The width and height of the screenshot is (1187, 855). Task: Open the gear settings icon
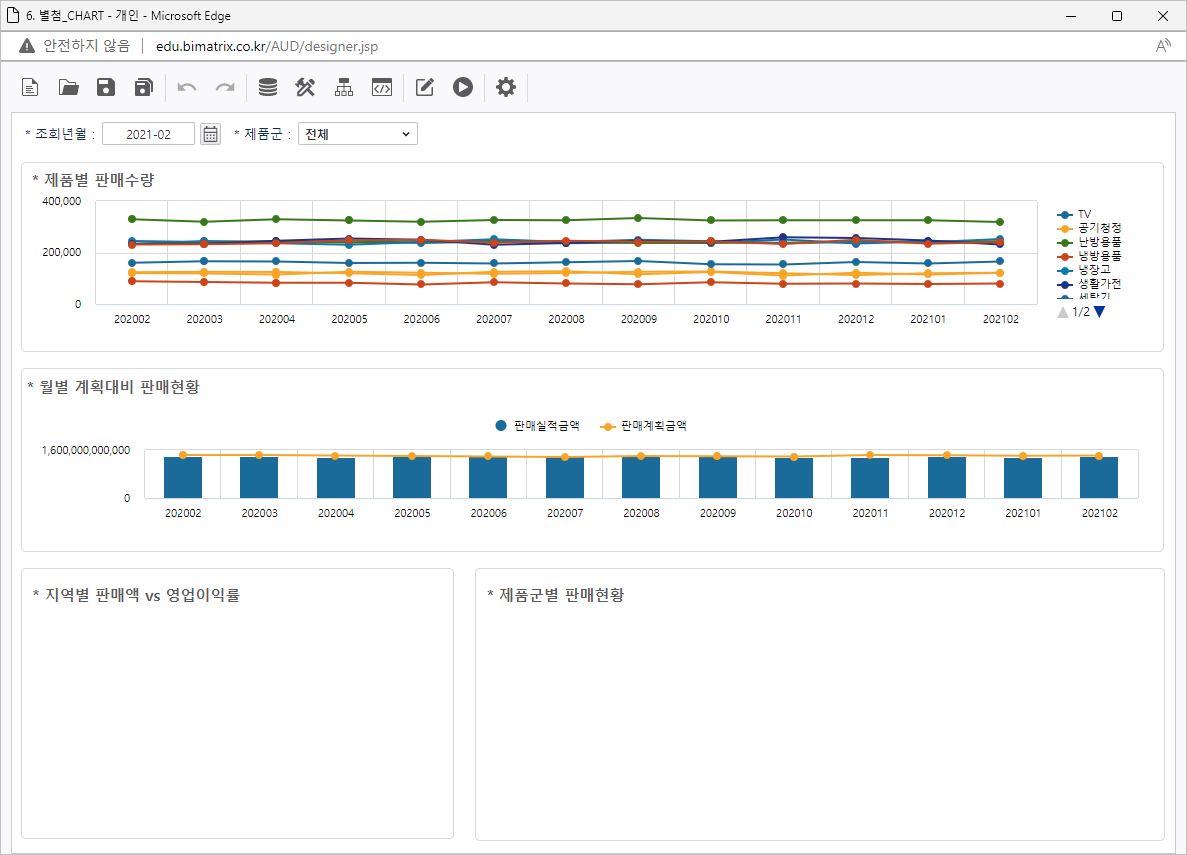(x=506, y=88)
